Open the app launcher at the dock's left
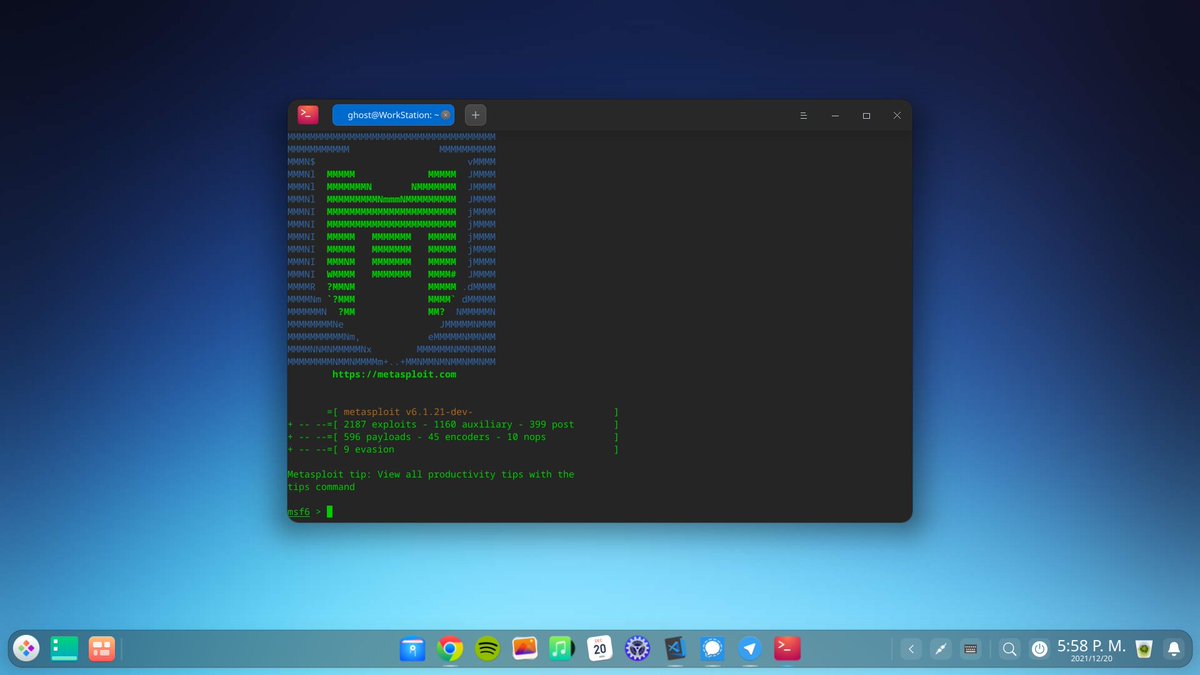The height and width of the screenshot is (675, 1200). pyautogui.click(x=25, y=648)
